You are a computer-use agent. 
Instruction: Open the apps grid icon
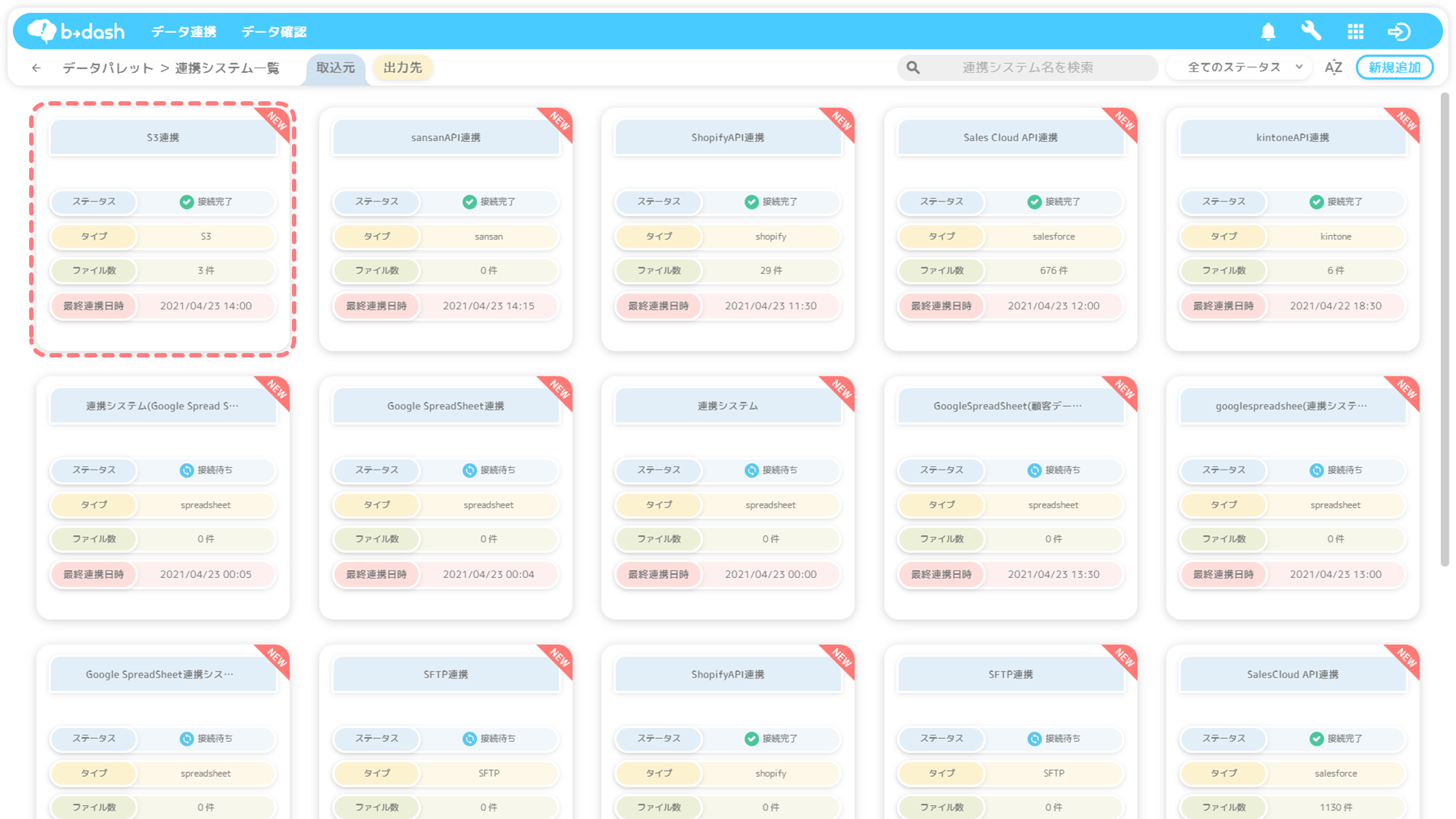click(1356, 31)
